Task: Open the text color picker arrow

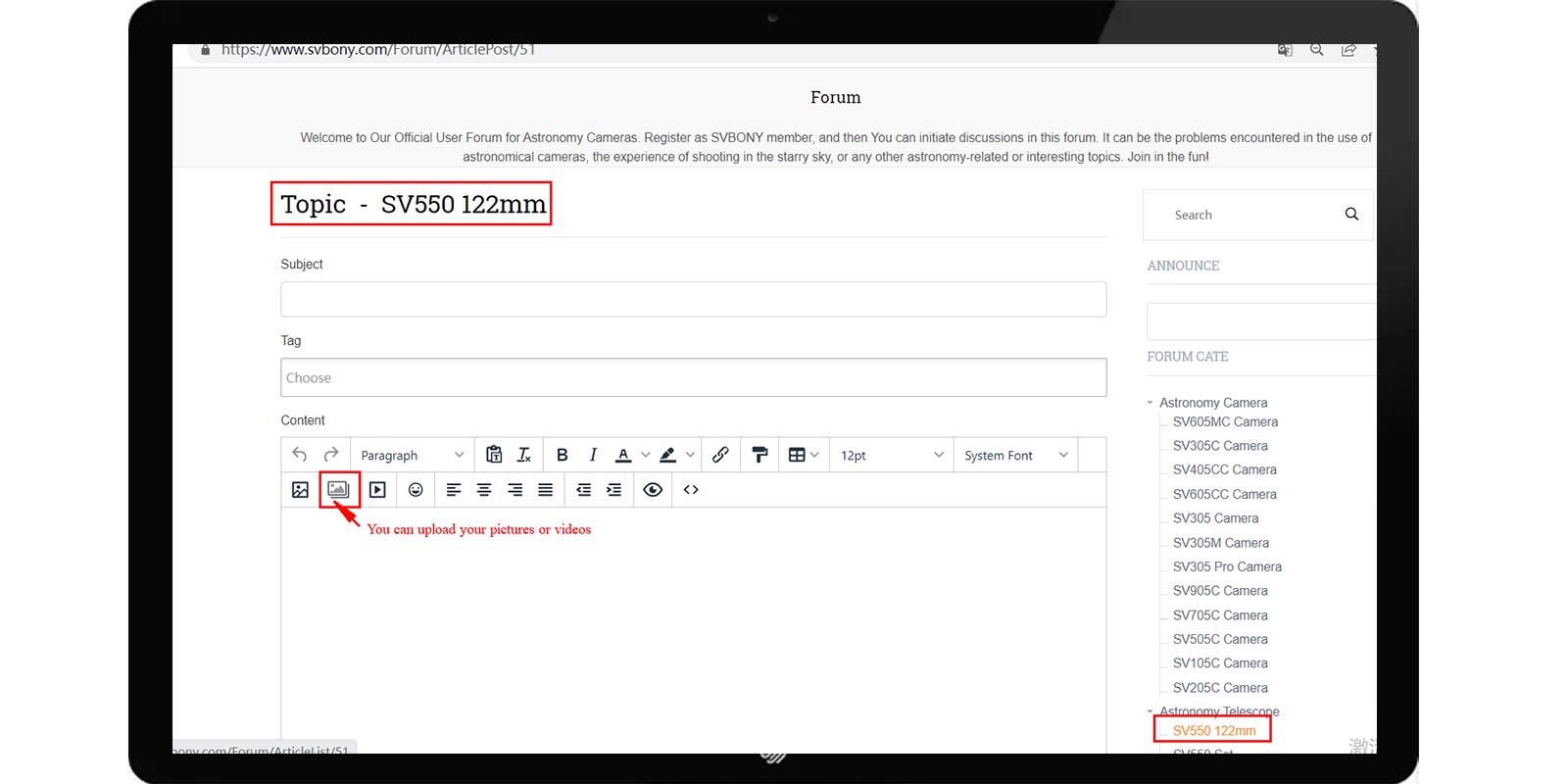Action: point(645,455)
